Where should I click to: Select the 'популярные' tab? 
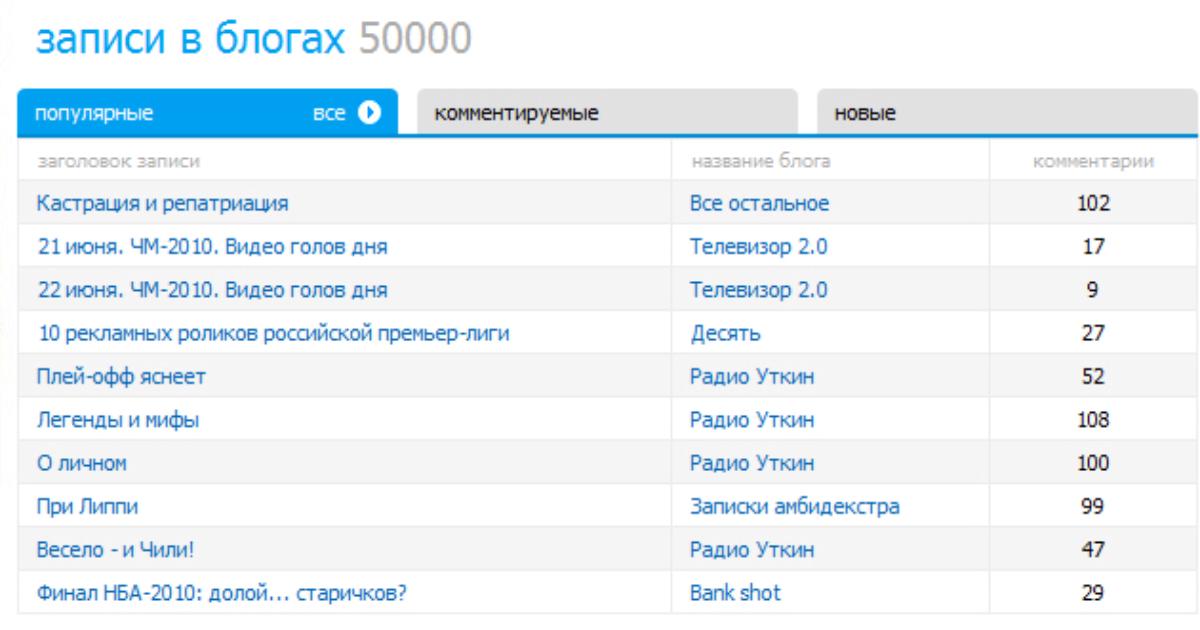pos(95,112)
